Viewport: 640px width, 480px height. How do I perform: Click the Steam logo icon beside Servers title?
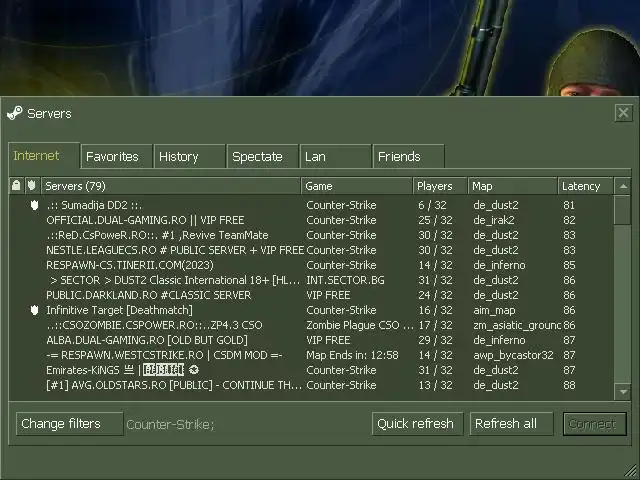(x=15, y=113)
